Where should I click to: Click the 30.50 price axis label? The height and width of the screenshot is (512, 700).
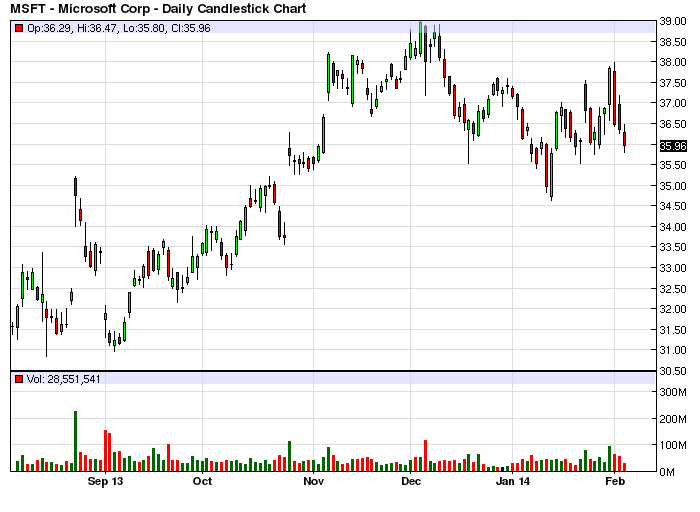coord(673,371)
